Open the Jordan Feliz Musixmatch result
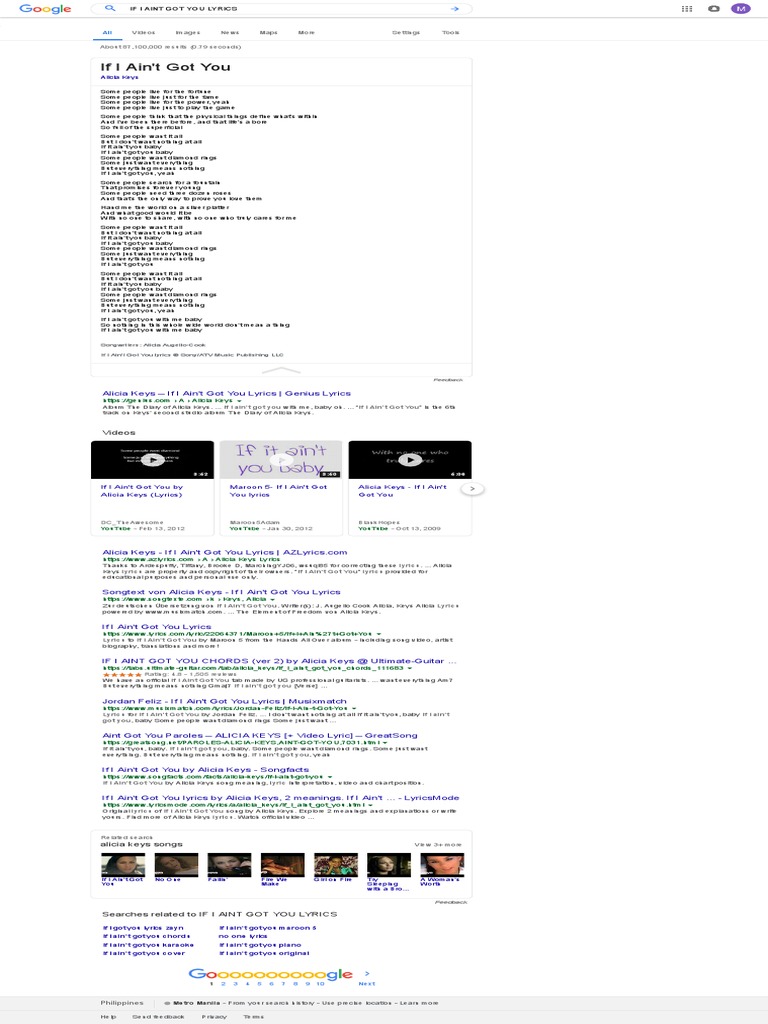This screenshot has height=1024, width=768. (224, 701)
